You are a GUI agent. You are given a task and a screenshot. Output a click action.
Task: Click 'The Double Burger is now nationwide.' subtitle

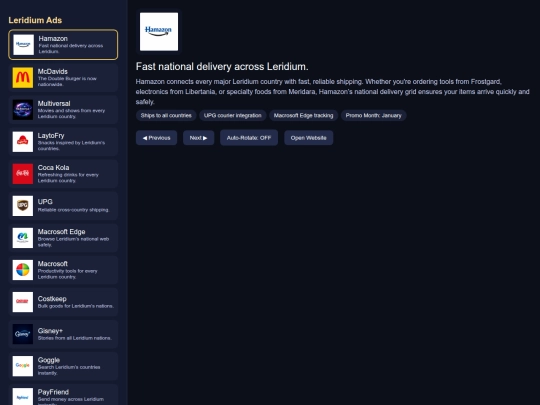point(67,81)
